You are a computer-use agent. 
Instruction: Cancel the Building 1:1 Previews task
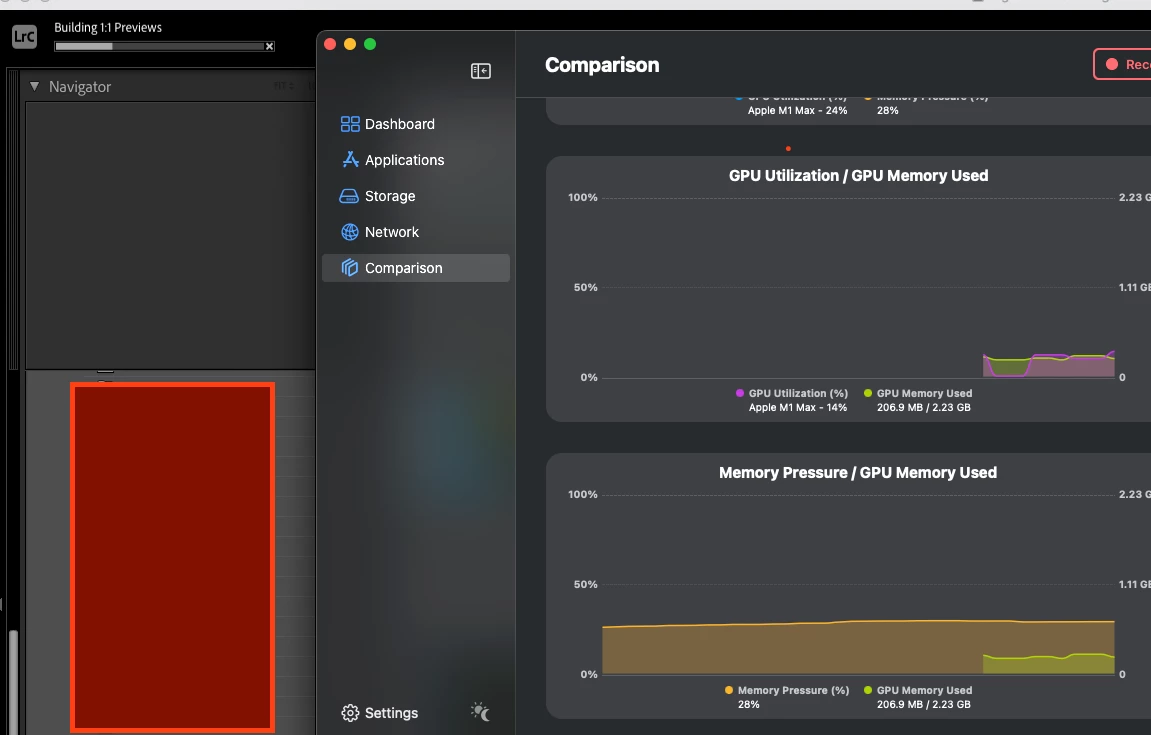tap(269, 46)
